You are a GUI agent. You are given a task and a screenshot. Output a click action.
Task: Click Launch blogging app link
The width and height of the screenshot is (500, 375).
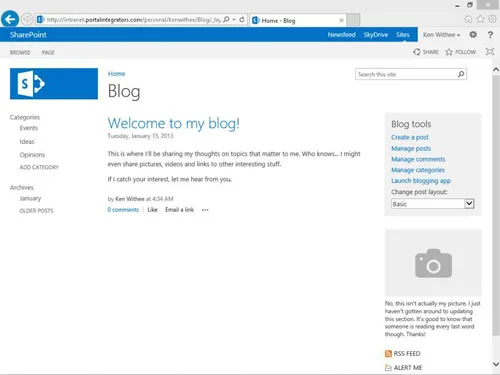421,181
